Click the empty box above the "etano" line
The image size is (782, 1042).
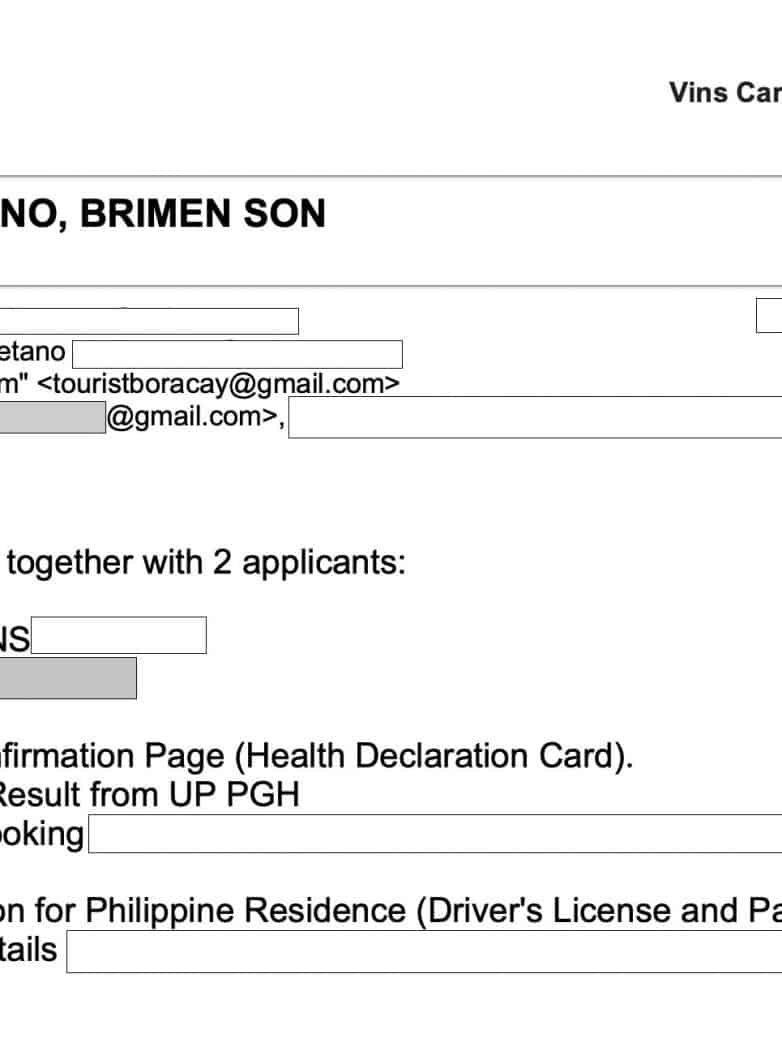pos(148,321)
